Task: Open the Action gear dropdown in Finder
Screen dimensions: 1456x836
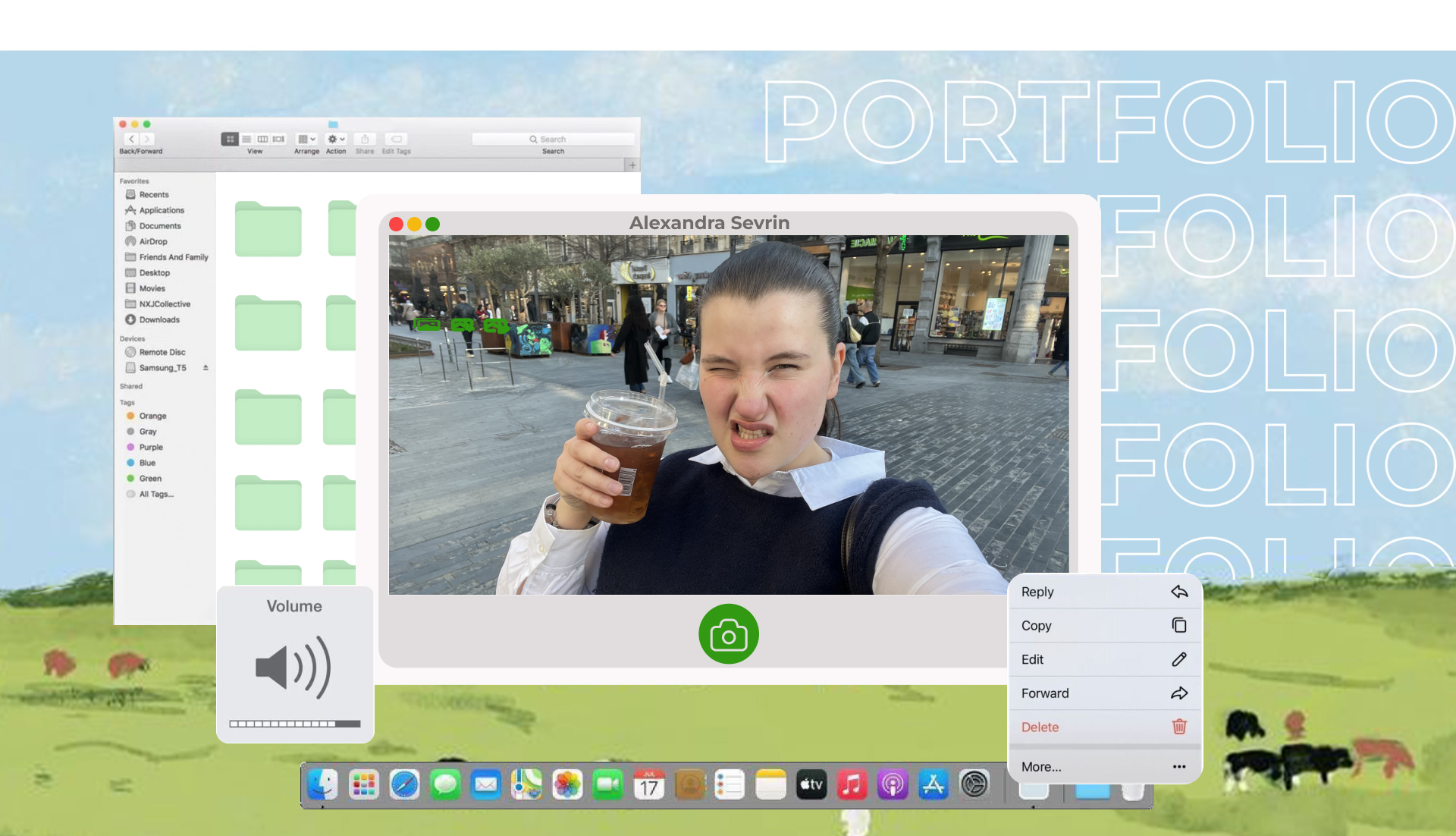Action: point(336,139)
